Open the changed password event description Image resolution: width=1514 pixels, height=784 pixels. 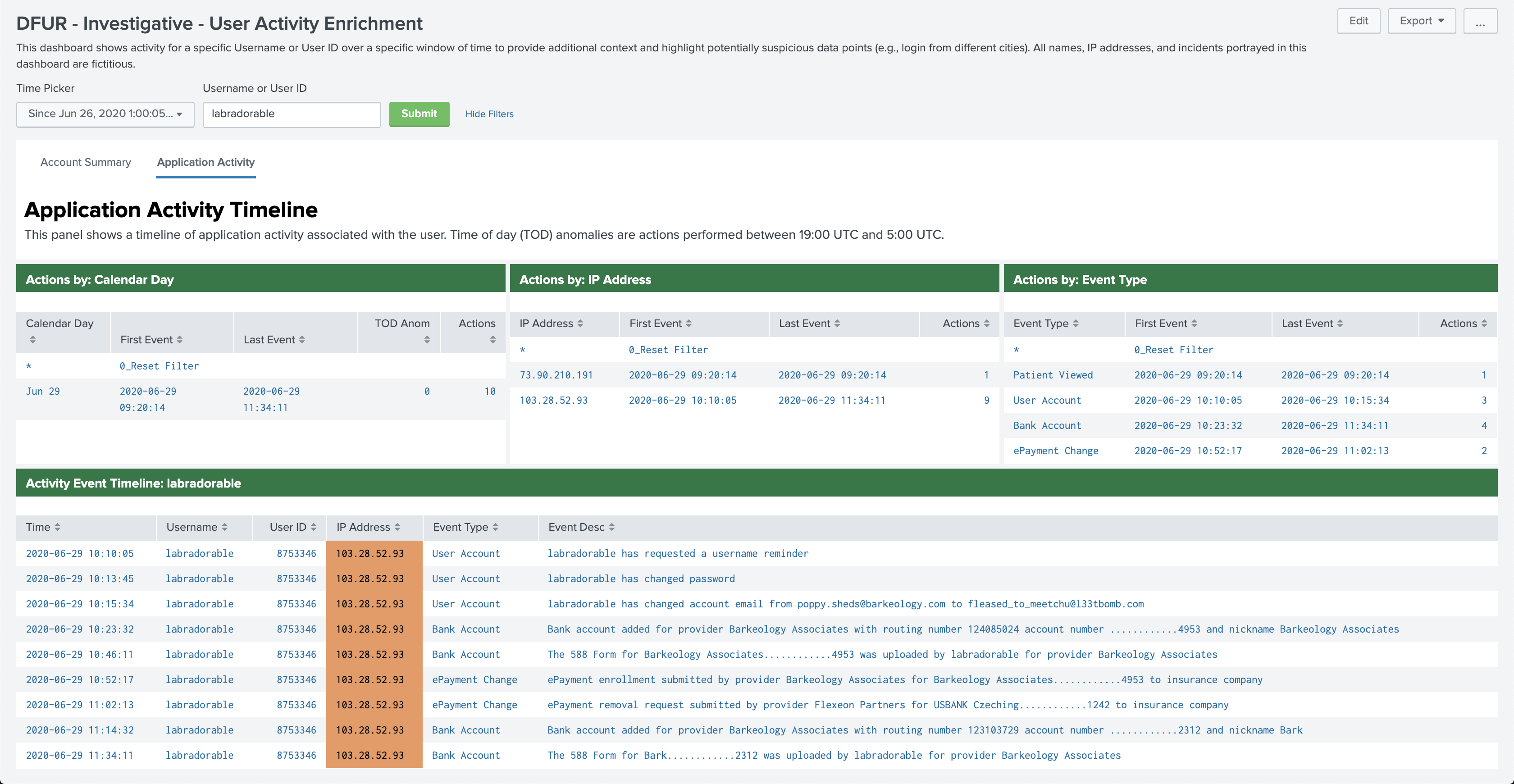coord(641,579)
